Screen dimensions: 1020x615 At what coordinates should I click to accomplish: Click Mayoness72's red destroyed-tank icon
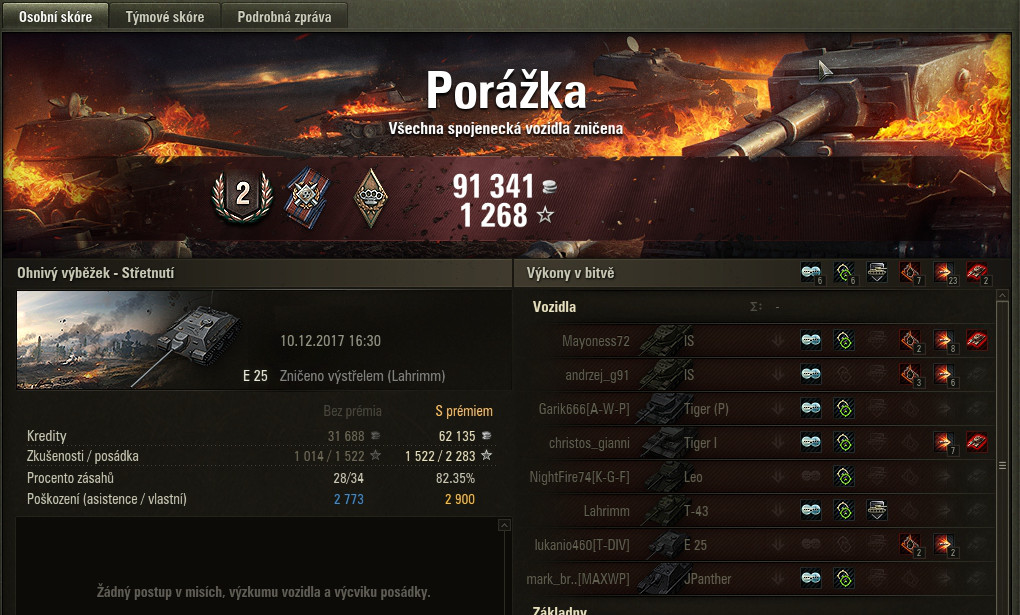point(977,340)
